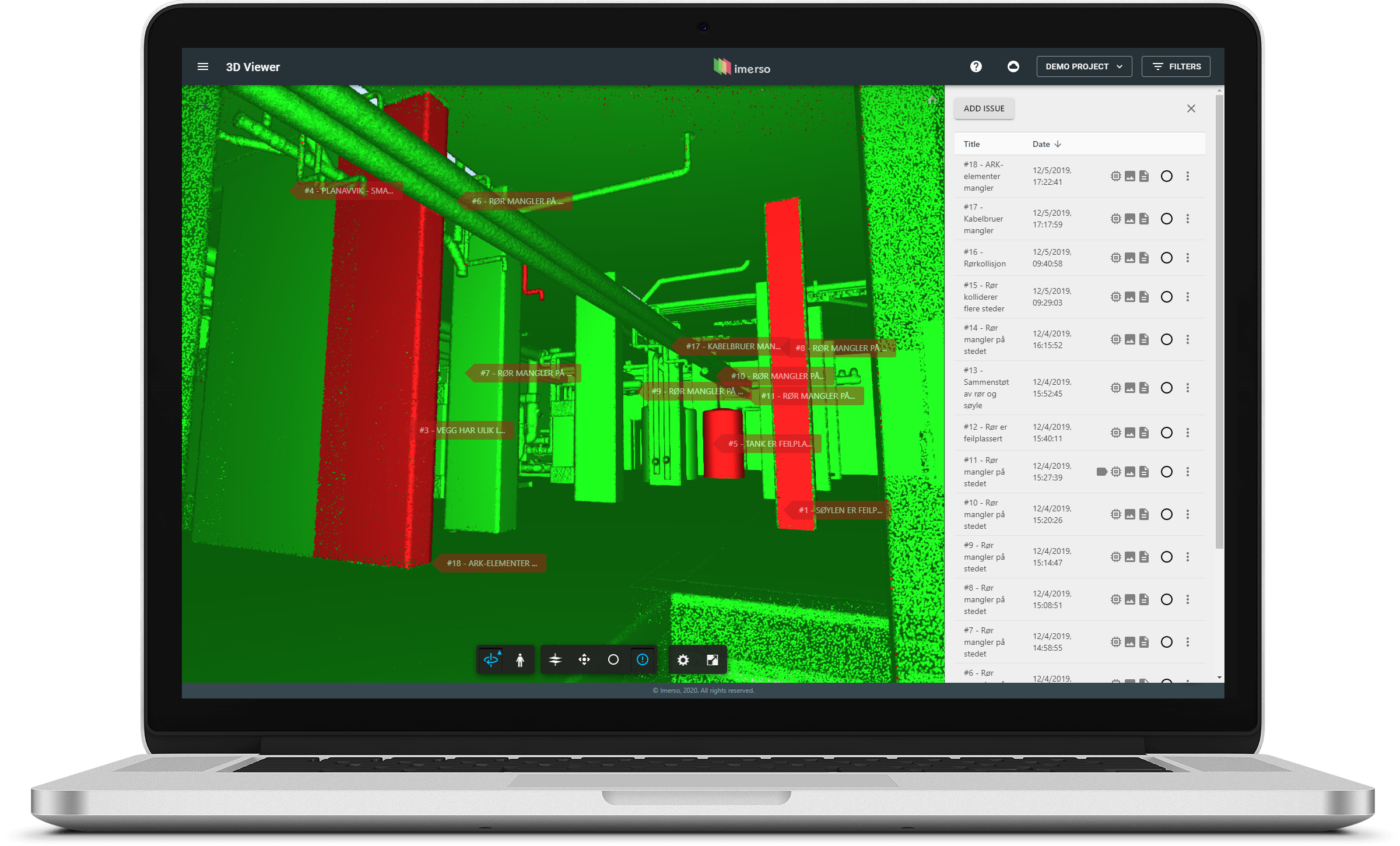1400x846 pixels.
Task: Open viewer settings gear
Action: click(683, 659)
